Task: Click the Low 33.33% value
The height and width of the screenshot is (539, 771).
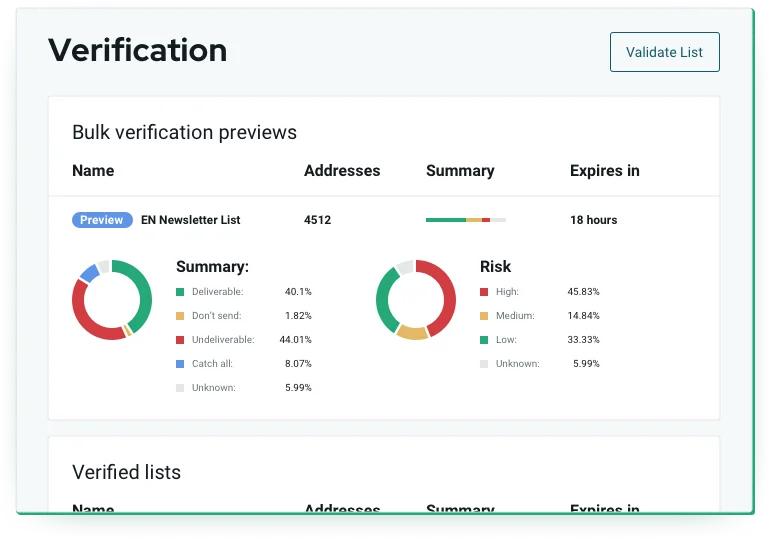Action: point(583,340)
